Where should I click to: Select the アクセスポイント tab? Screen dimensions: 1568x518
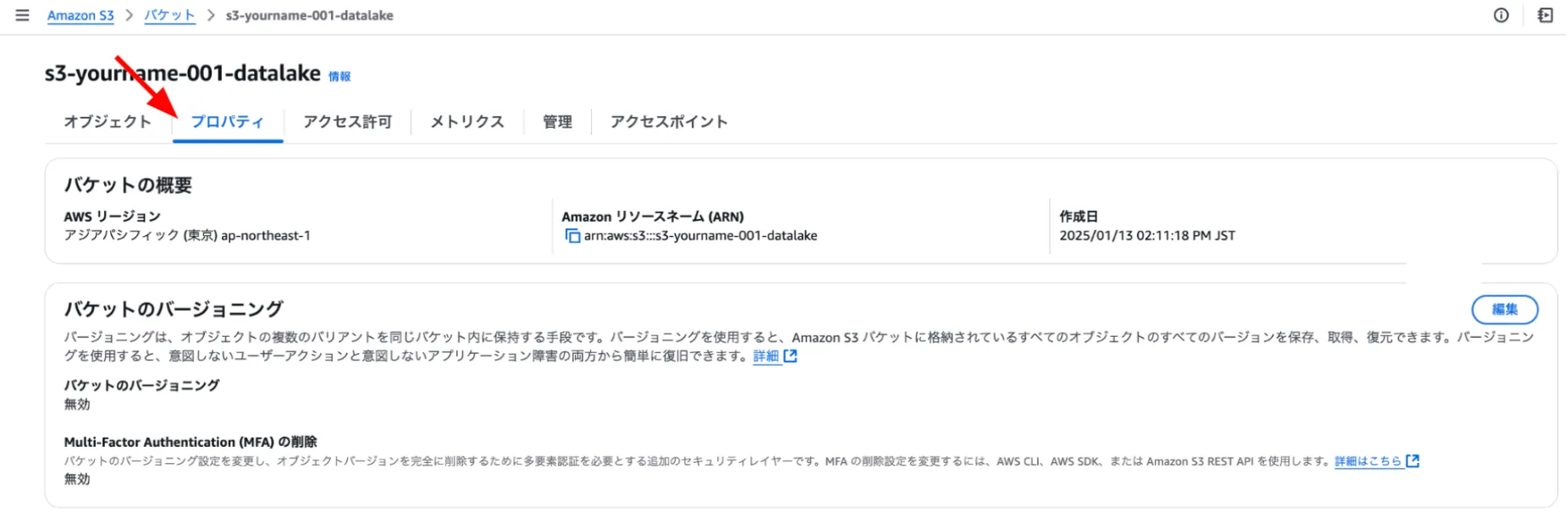pos(669,122)
